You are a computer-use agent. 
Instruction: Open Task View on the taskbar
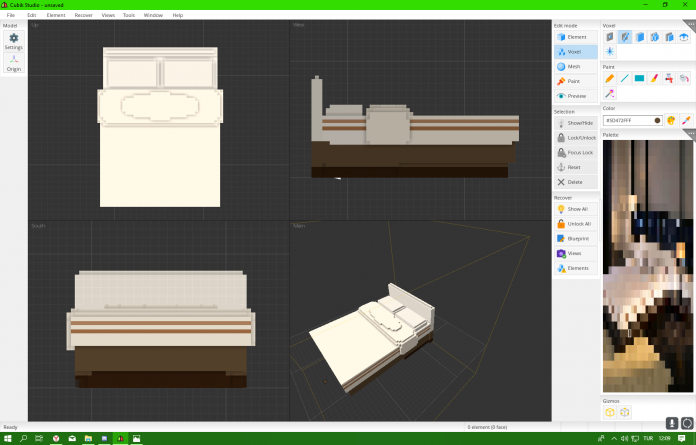pyautogui.click(x=39, y=438)
